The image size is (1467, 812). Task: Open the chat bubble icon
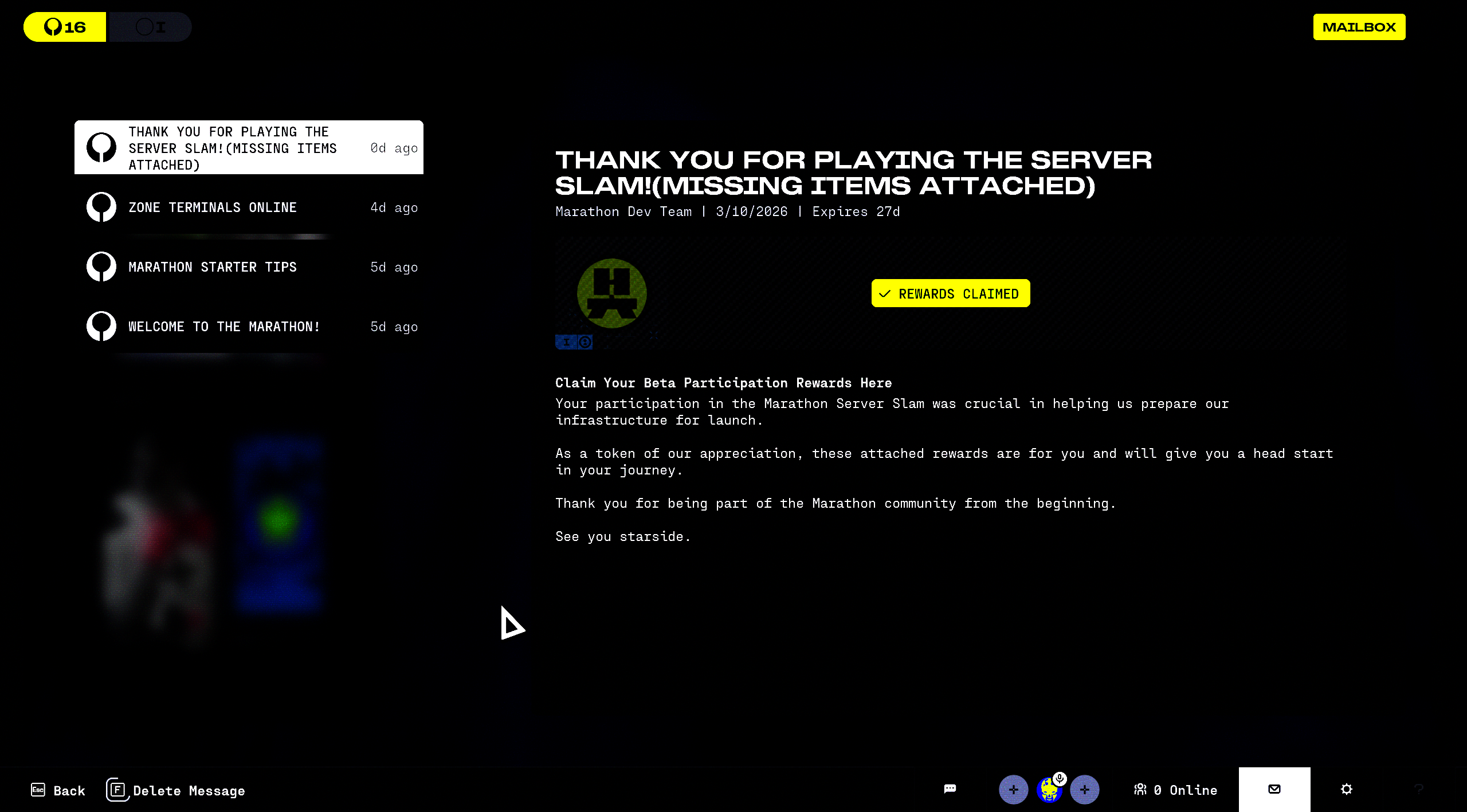coord(950,789)
